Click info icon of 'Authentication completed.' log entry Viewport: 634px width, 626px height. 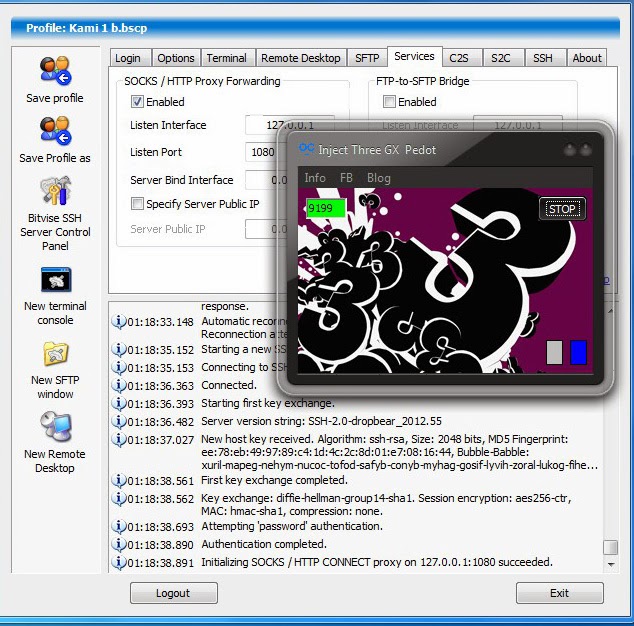click(118, 544)
